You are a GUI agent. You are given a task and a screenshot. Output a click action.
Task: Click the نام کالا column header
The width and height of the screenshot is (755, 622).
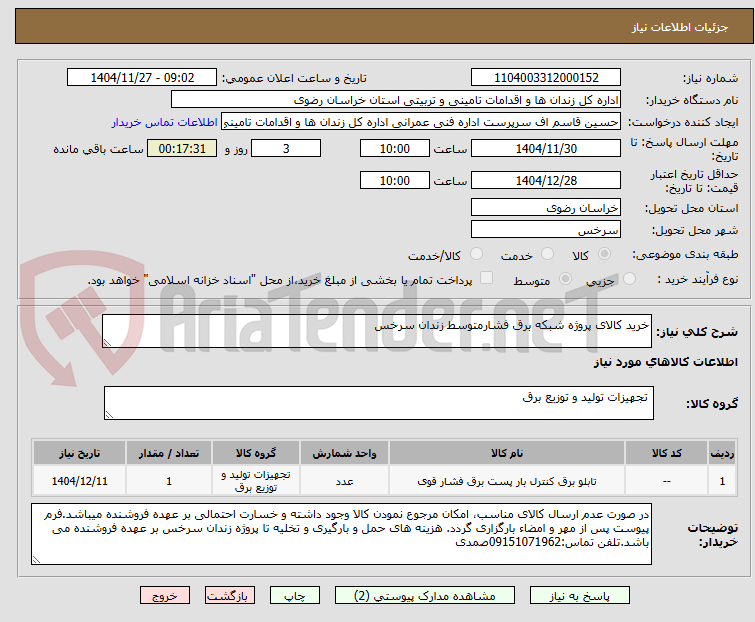(x=507, y=453)
